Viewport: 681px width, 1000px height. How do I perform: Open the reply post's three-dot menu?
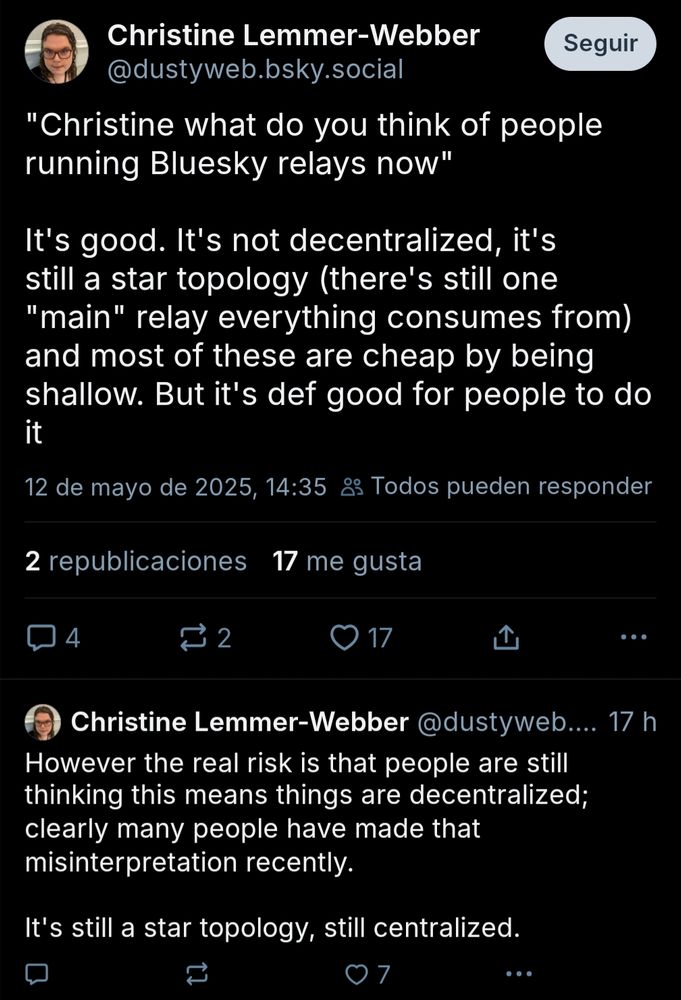pyautogui.click(x=519, y=973)
